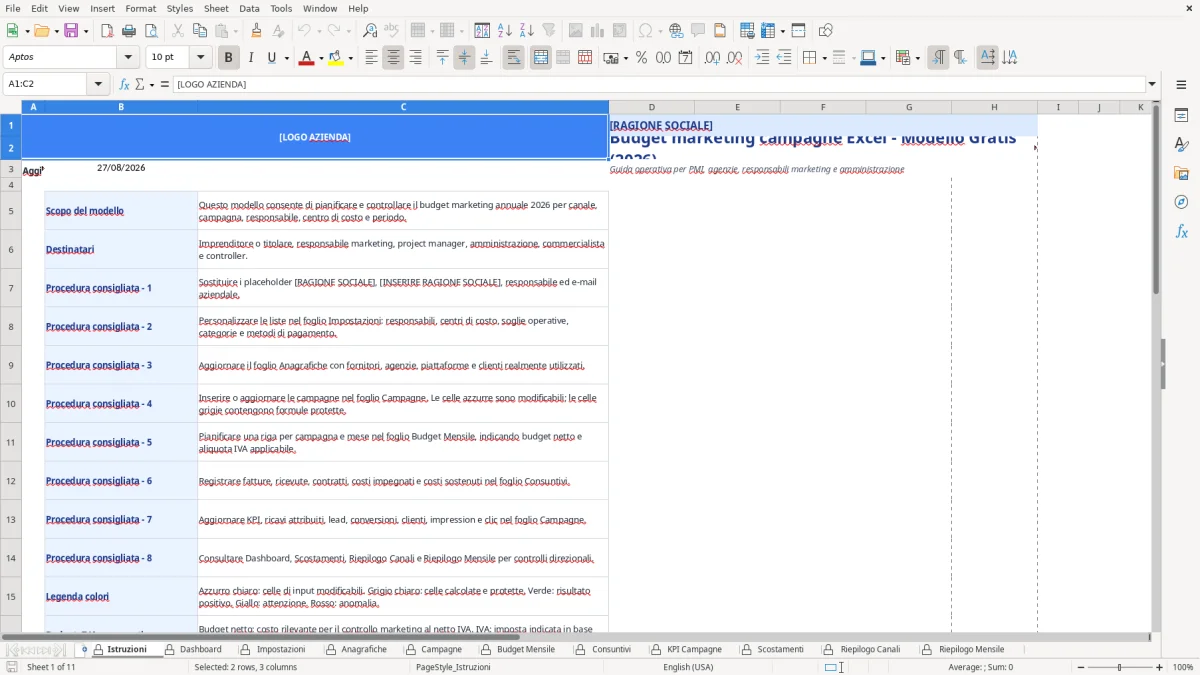
Task: Click PageStyle_Istruzioni in status bar
Action: (x=453, y=667)
